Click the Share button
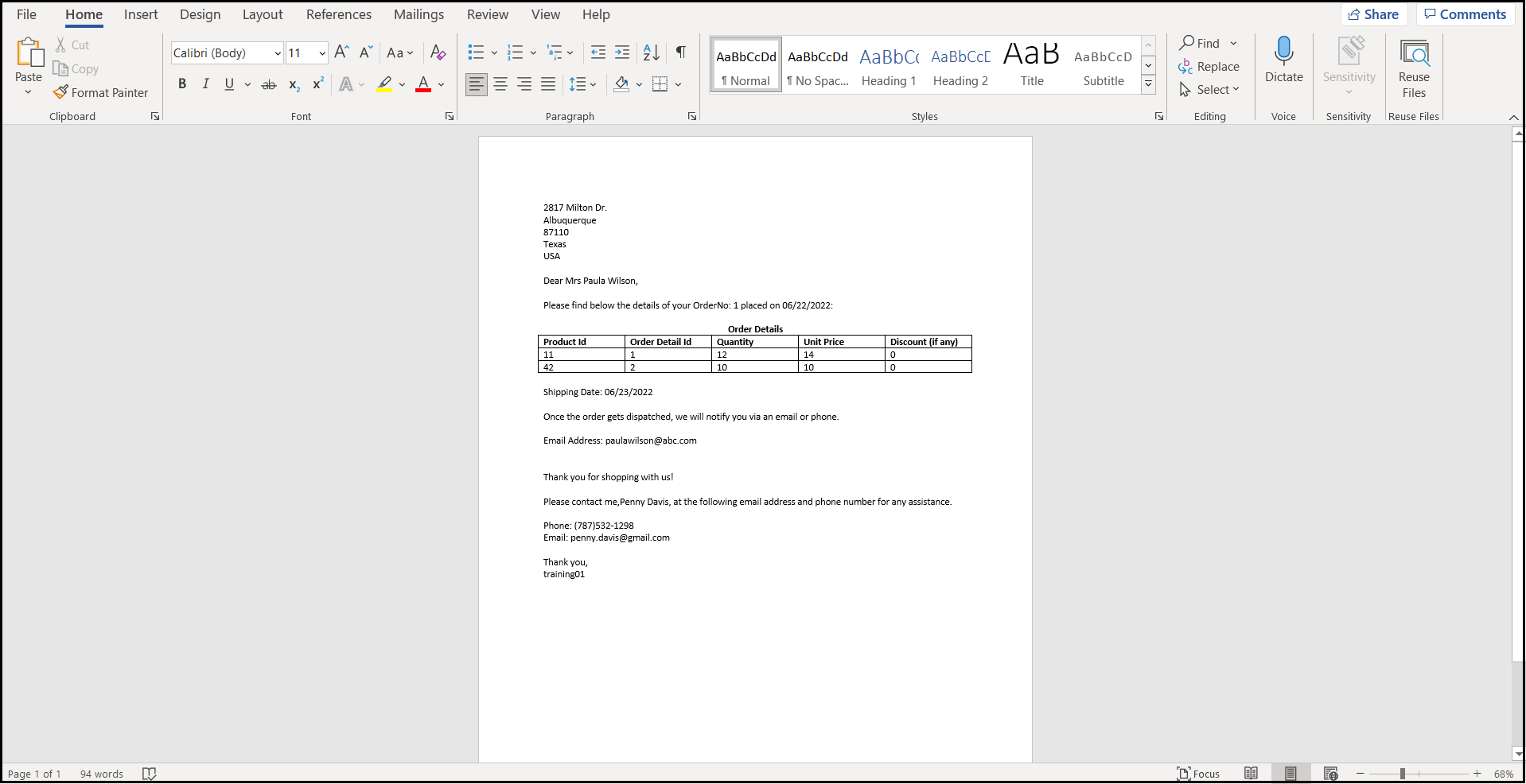The image size is (1526, 784). point(1374,14)
